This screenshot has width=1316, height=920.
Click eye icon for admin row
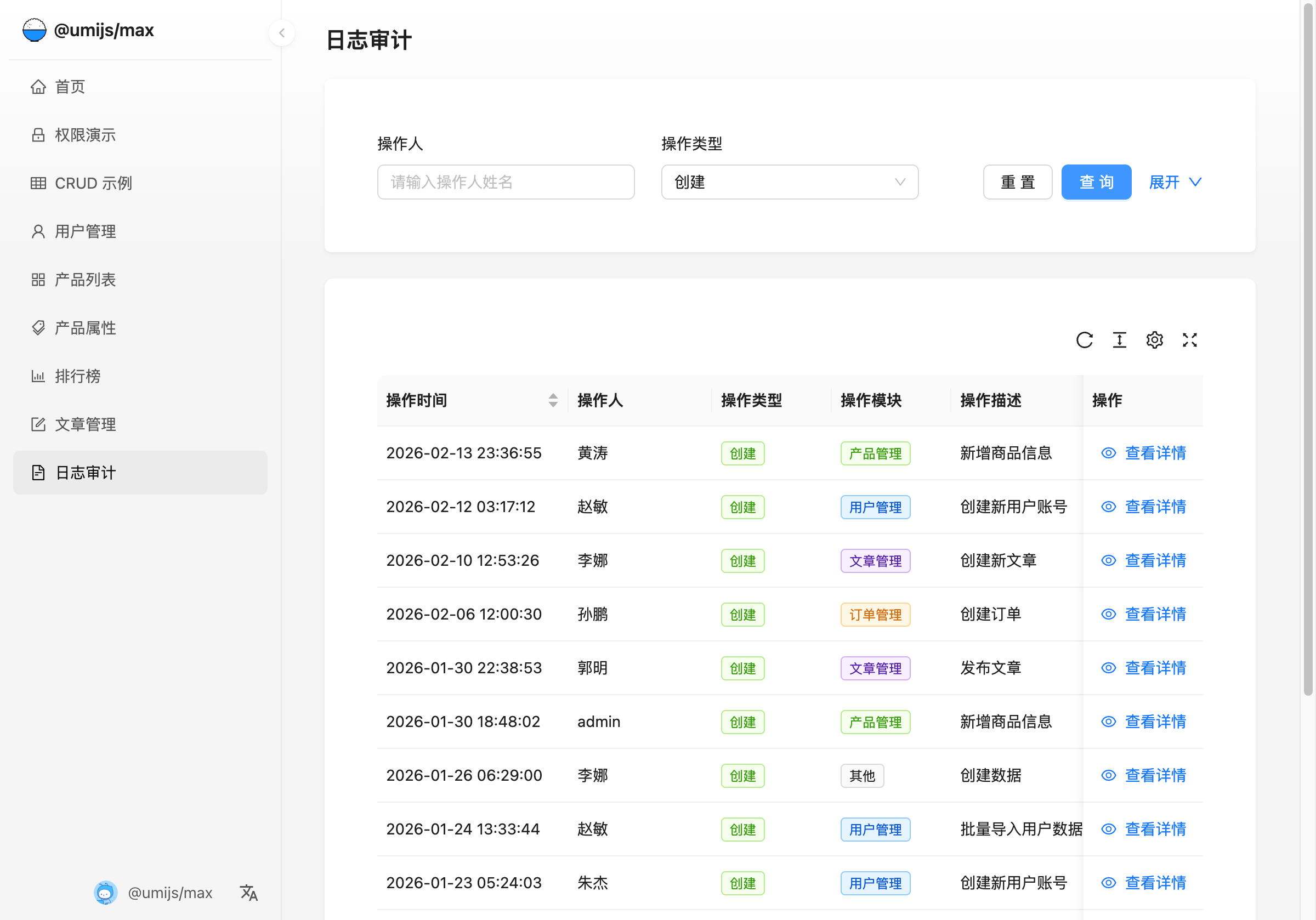point(1108,722)
